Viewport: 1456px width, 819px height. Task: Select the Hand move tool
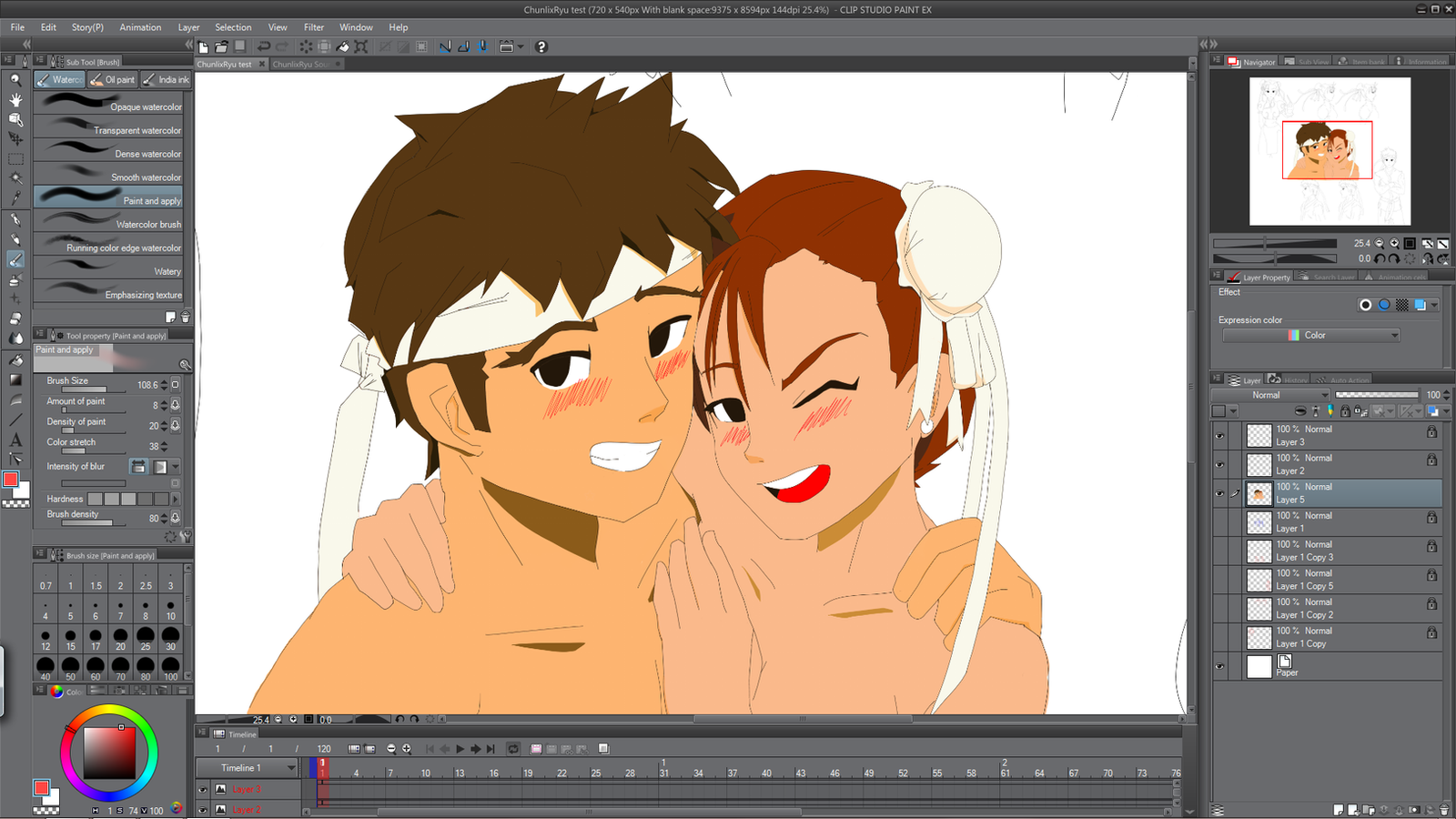tap(15, 99)
